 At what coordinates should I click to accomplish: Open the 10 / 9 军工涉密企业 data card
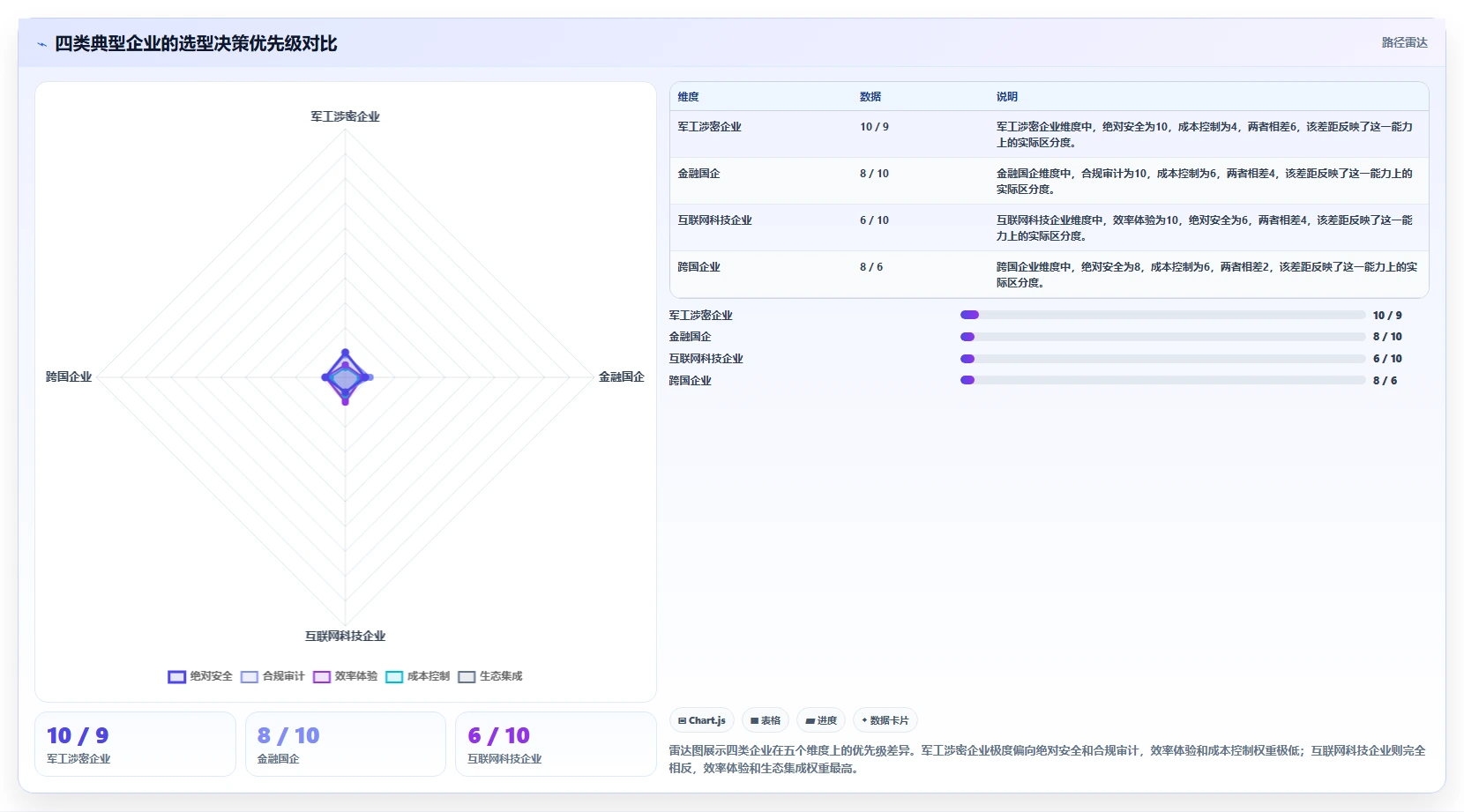point(135,744)
